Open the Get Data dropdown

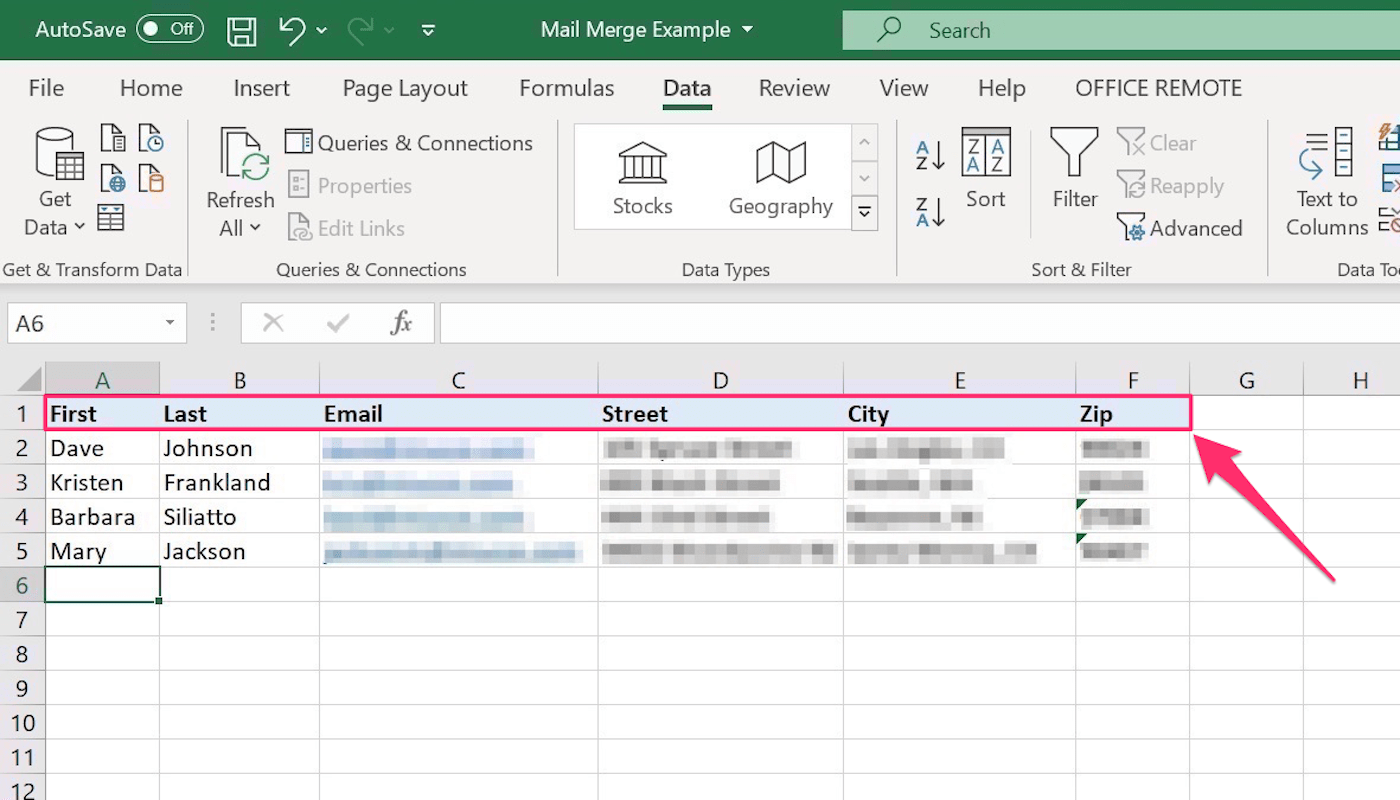pyautogui.click(x=56, y=182)
